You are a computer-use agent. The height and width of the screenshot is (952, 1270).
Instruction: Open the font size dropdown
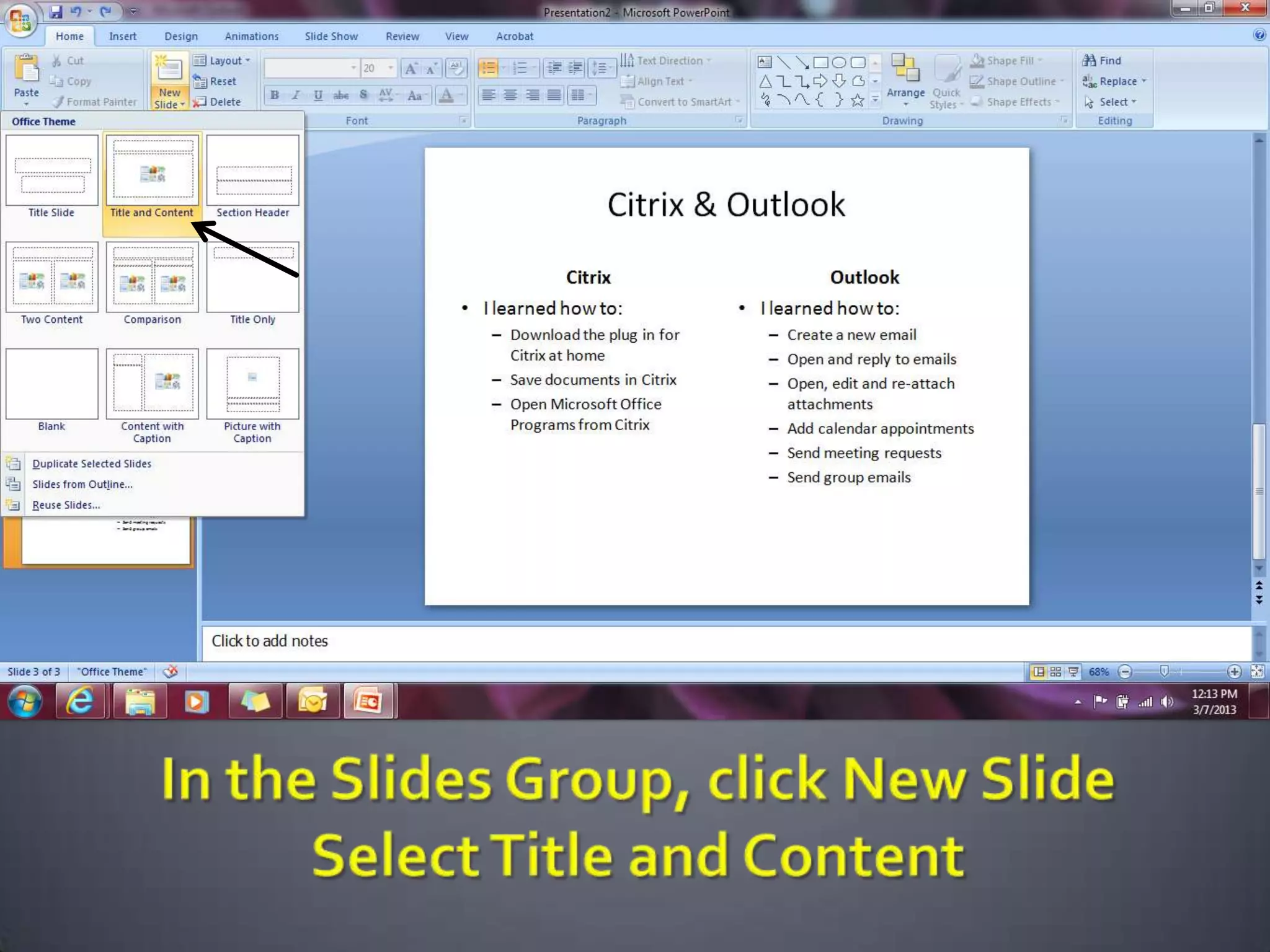coord(391,68)
